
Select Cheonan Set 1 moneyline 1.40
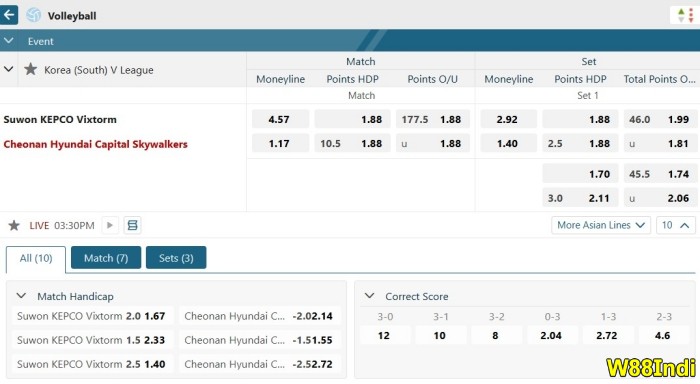[508, 143]
